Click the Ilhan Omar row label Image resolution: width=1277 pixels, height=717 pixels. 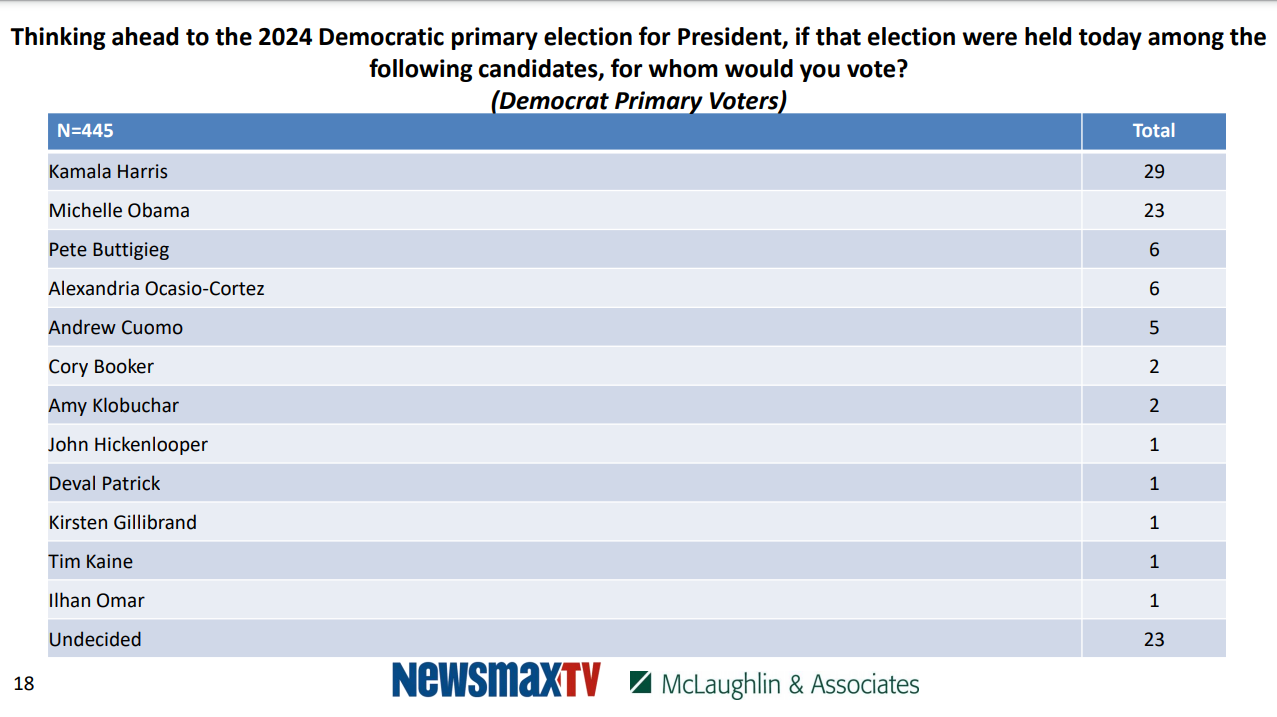coord(96,601)
